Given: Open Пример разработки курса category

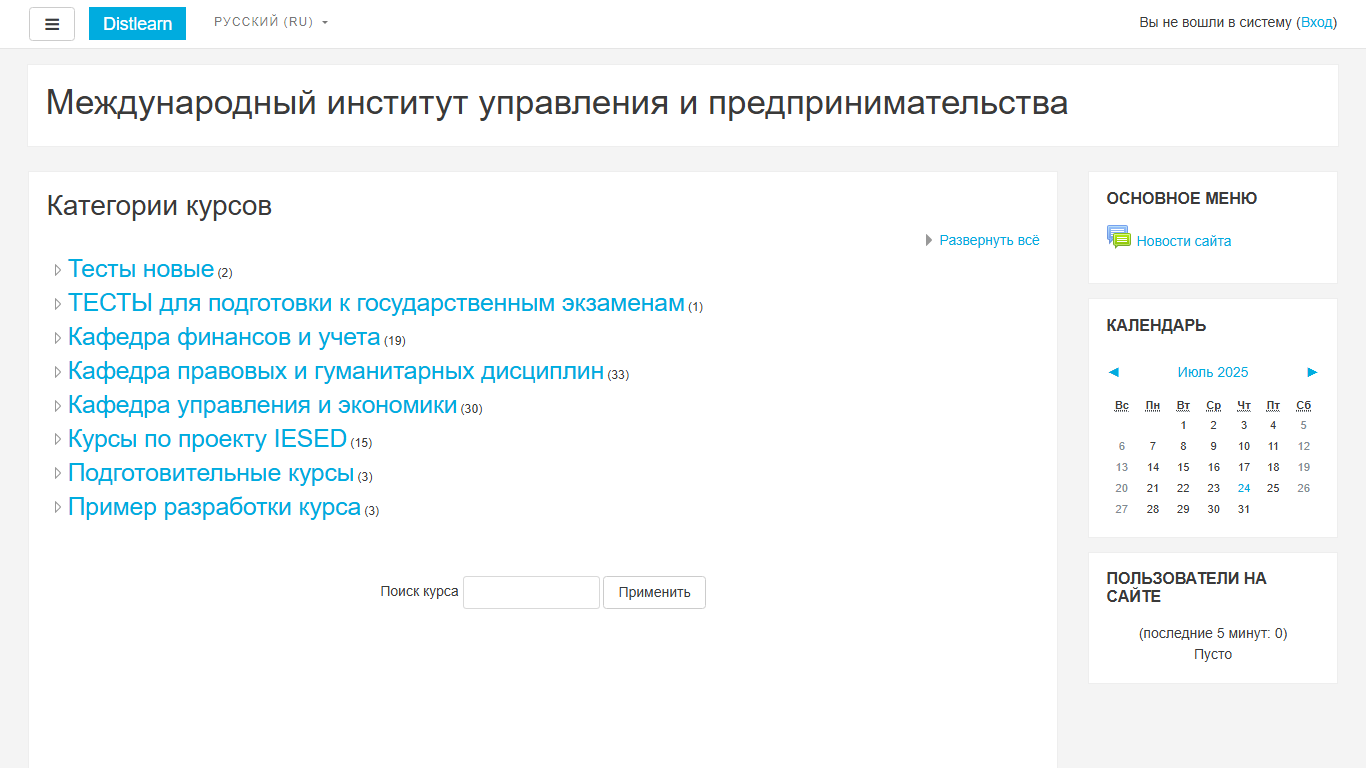Looking at the screenshot, I should 214,507.
